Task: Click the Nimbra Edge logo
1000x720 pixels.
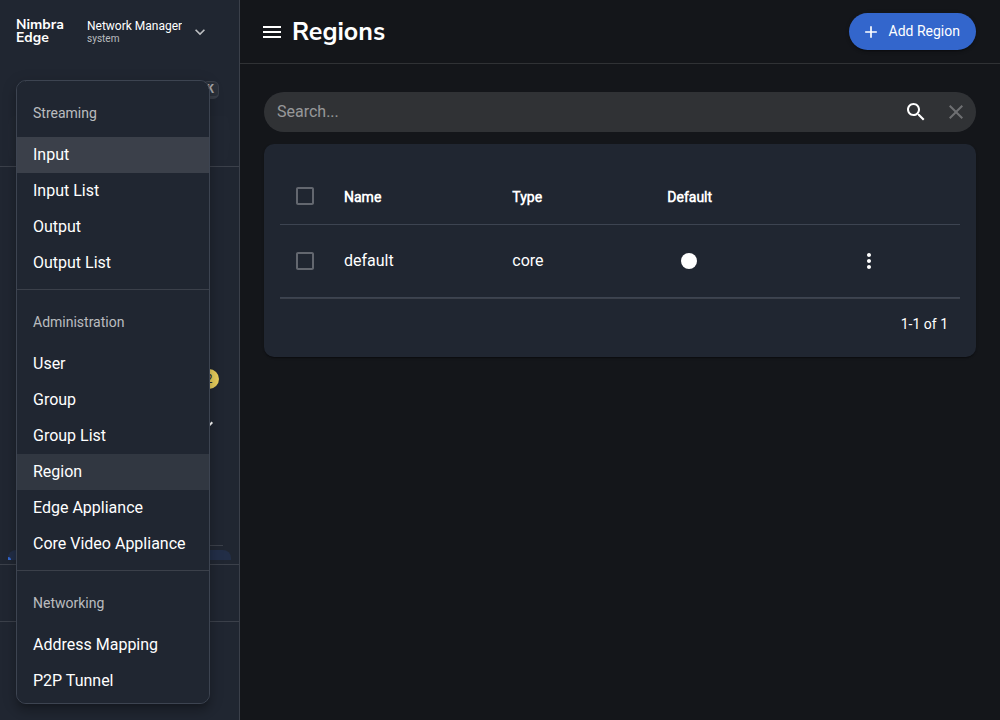Action: tap(40, 31)
